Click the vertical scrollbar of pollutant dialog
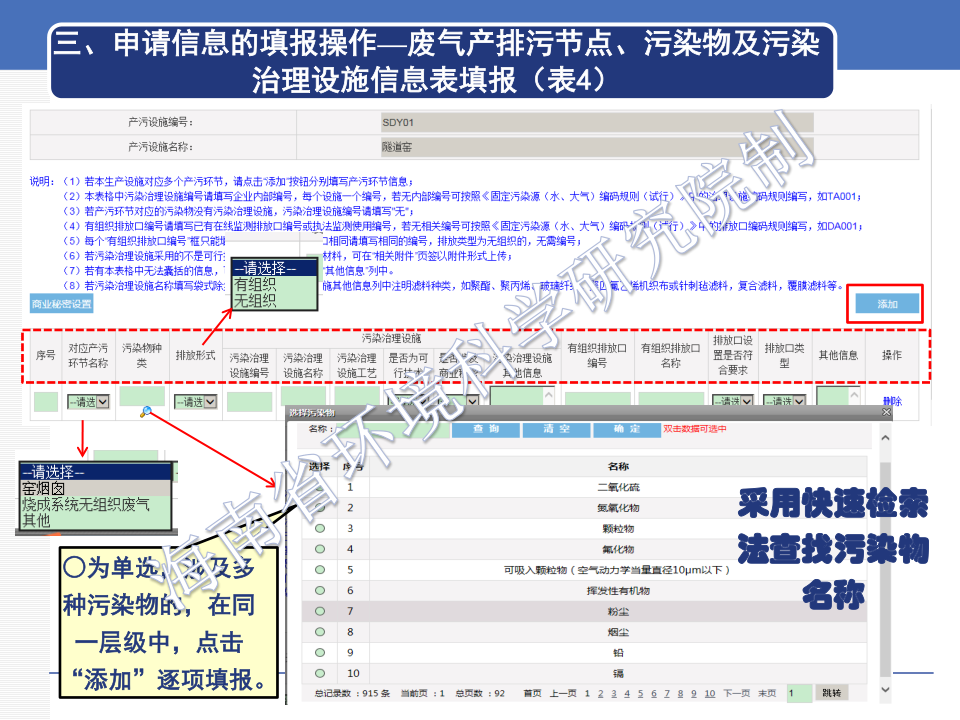 tap(885, 569)
